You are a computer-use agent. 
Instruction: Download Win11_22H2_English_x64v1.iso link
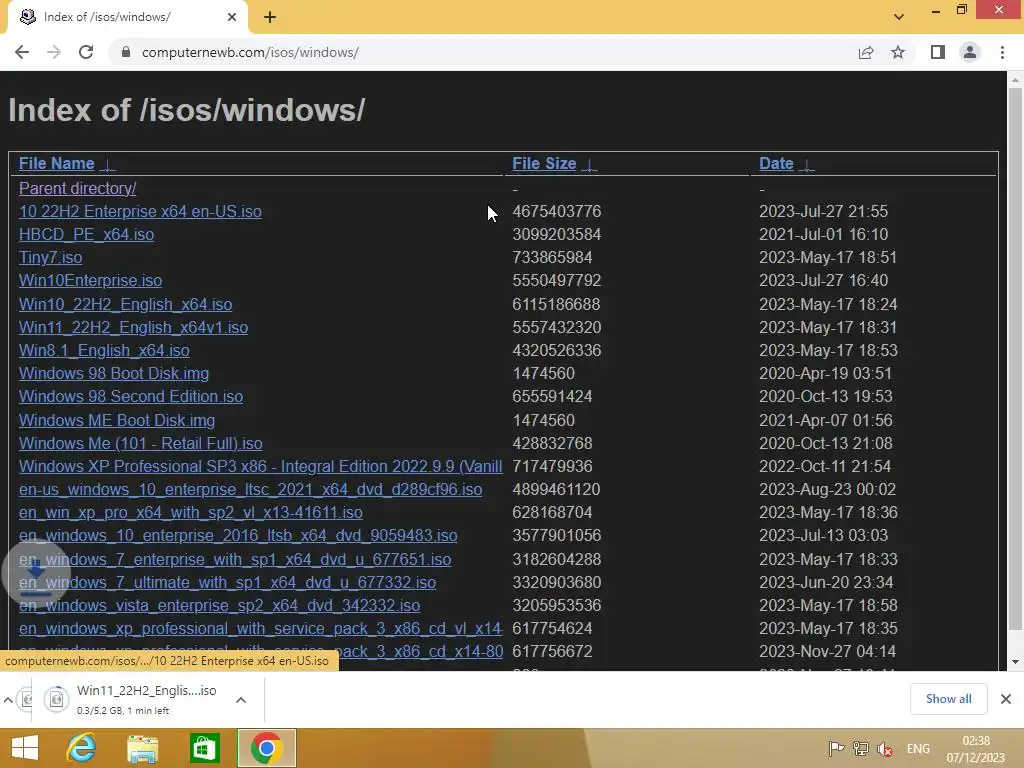[133, 327]
